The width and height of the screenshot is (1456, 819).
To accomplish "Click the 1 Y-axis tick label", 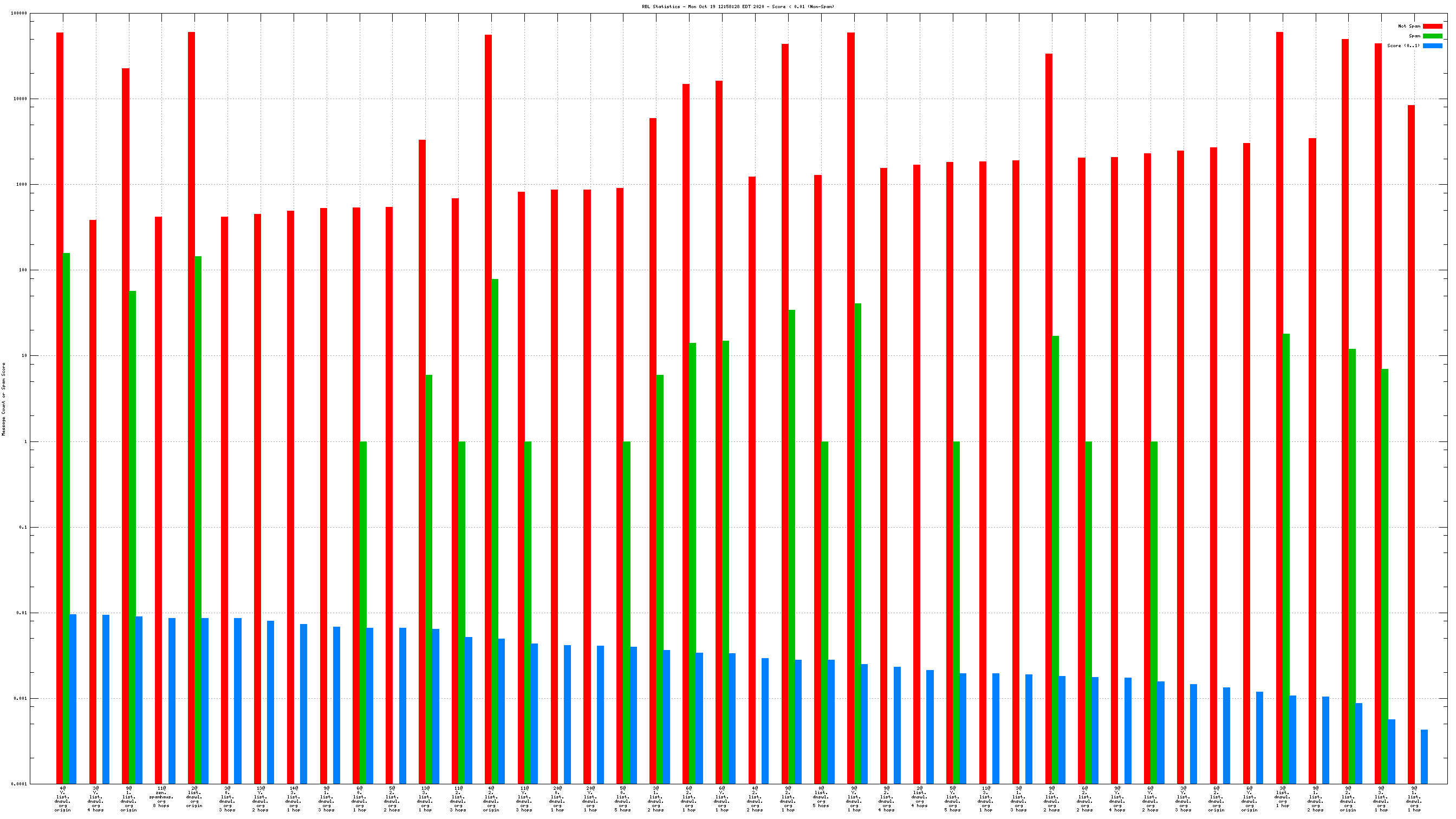I will [25, 441].
